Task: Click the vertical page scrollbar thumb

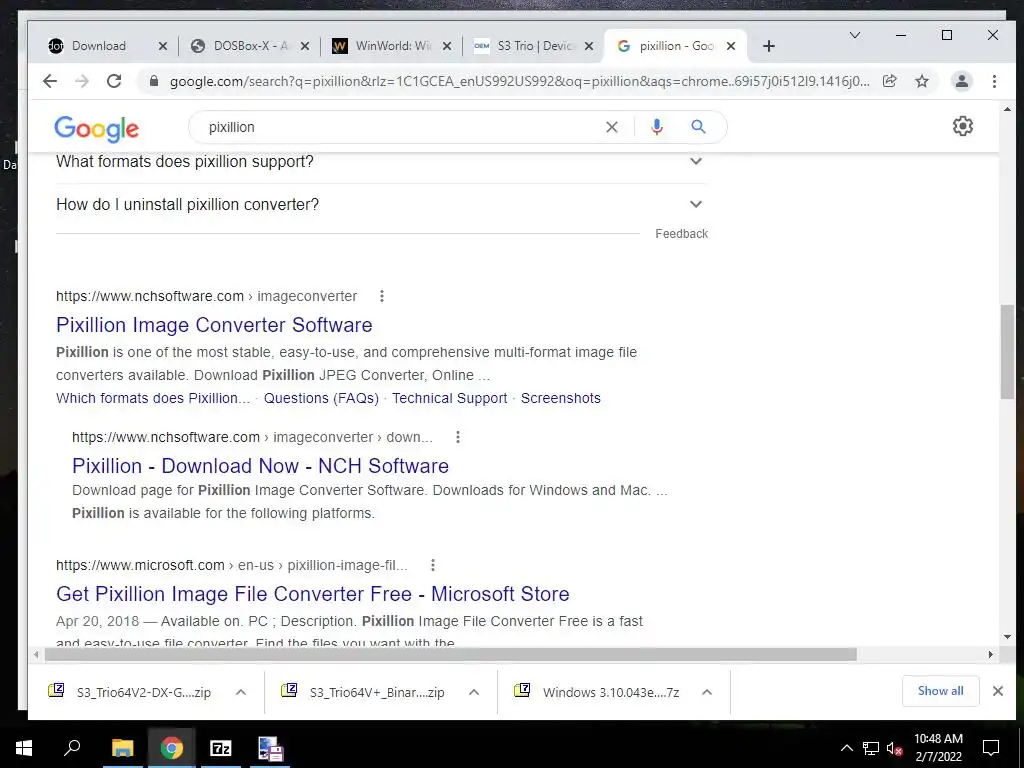Action: [x=1006, y=351]
